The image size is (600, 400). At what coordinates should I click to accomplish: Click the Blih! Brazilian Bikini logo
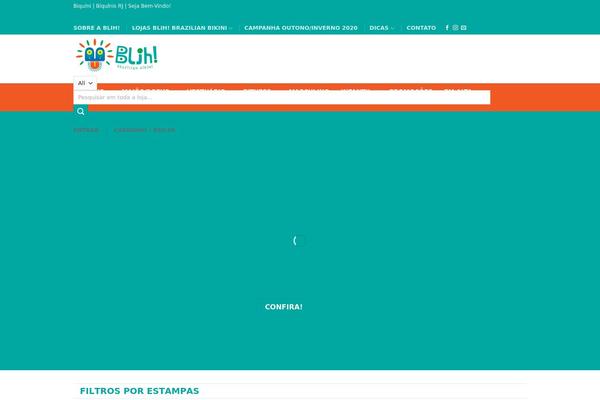117,55
